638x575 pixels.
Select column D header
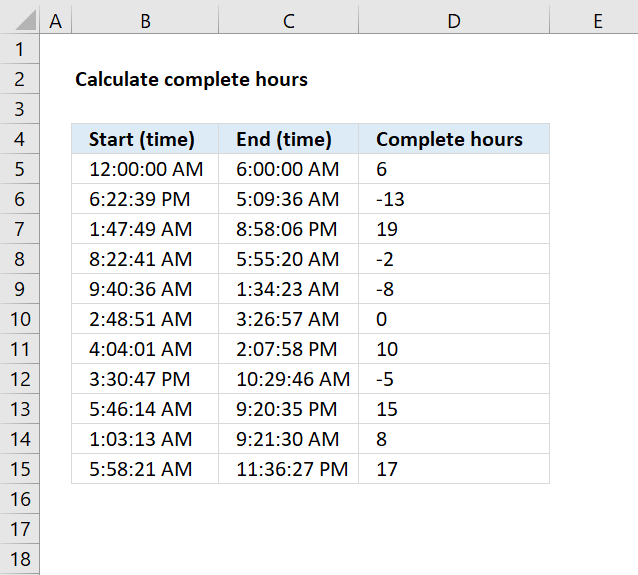(x=454, y=20)
